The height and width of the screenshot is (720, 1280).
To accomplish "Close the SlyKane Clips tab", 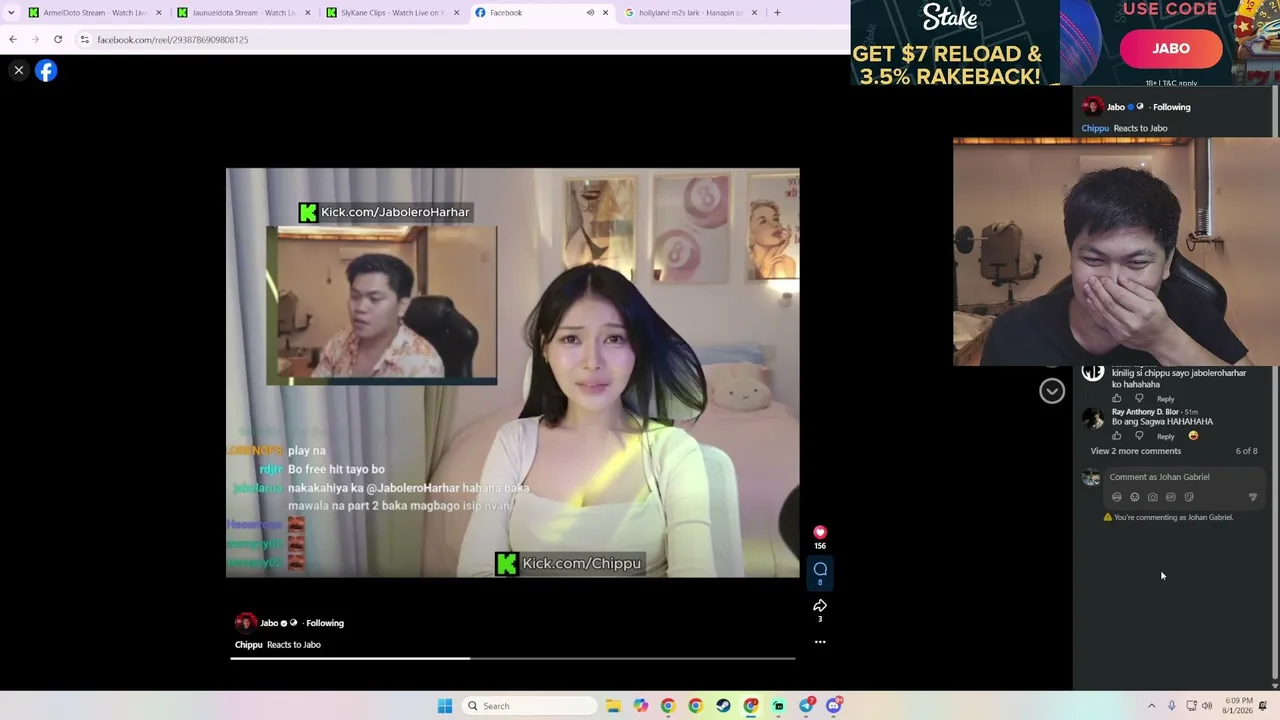I will [457, 13].
